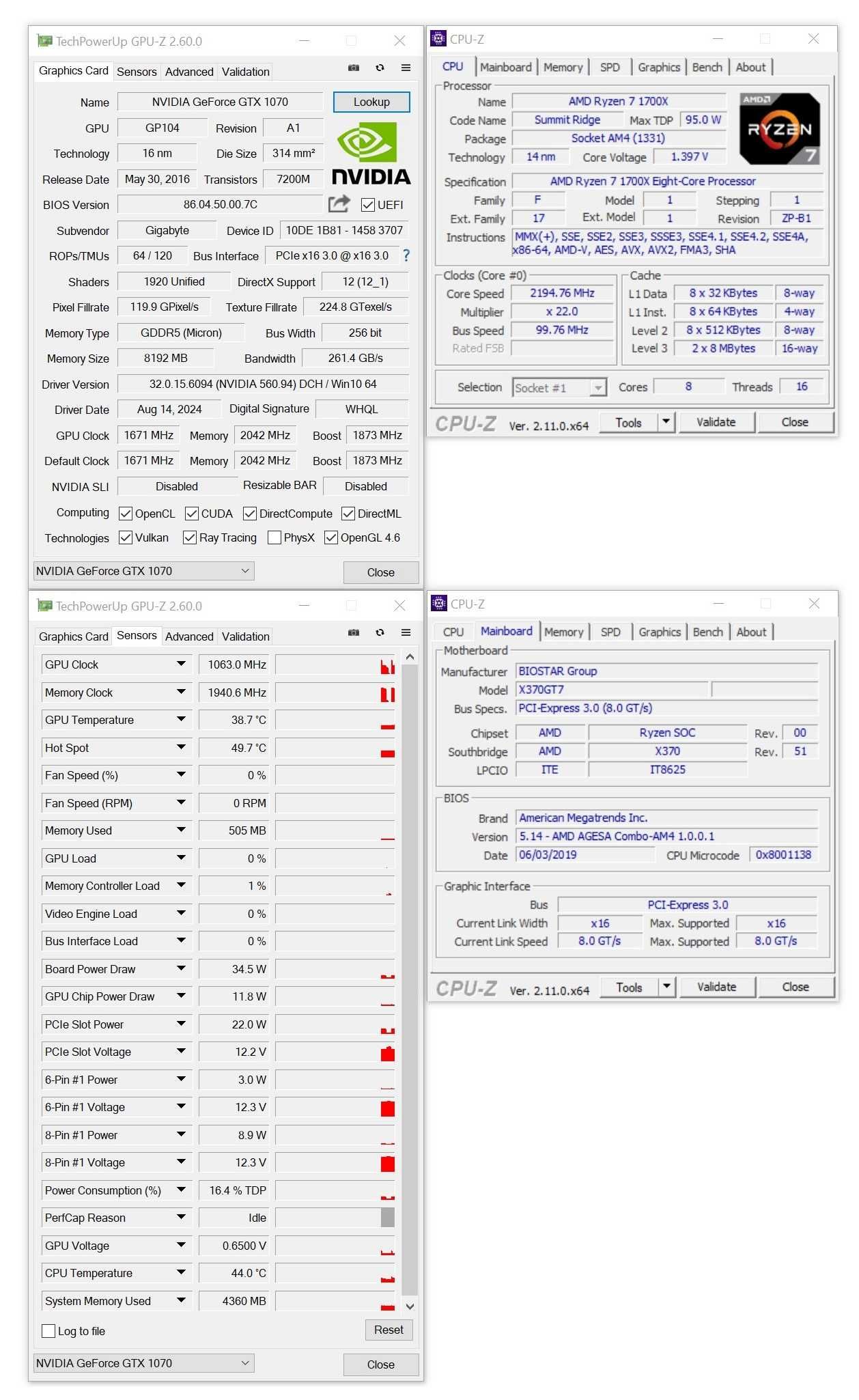859x1400 pixels.
Task: Switch to the Memory tab in the CPU tab CPU-Z window
Action: 563,68
